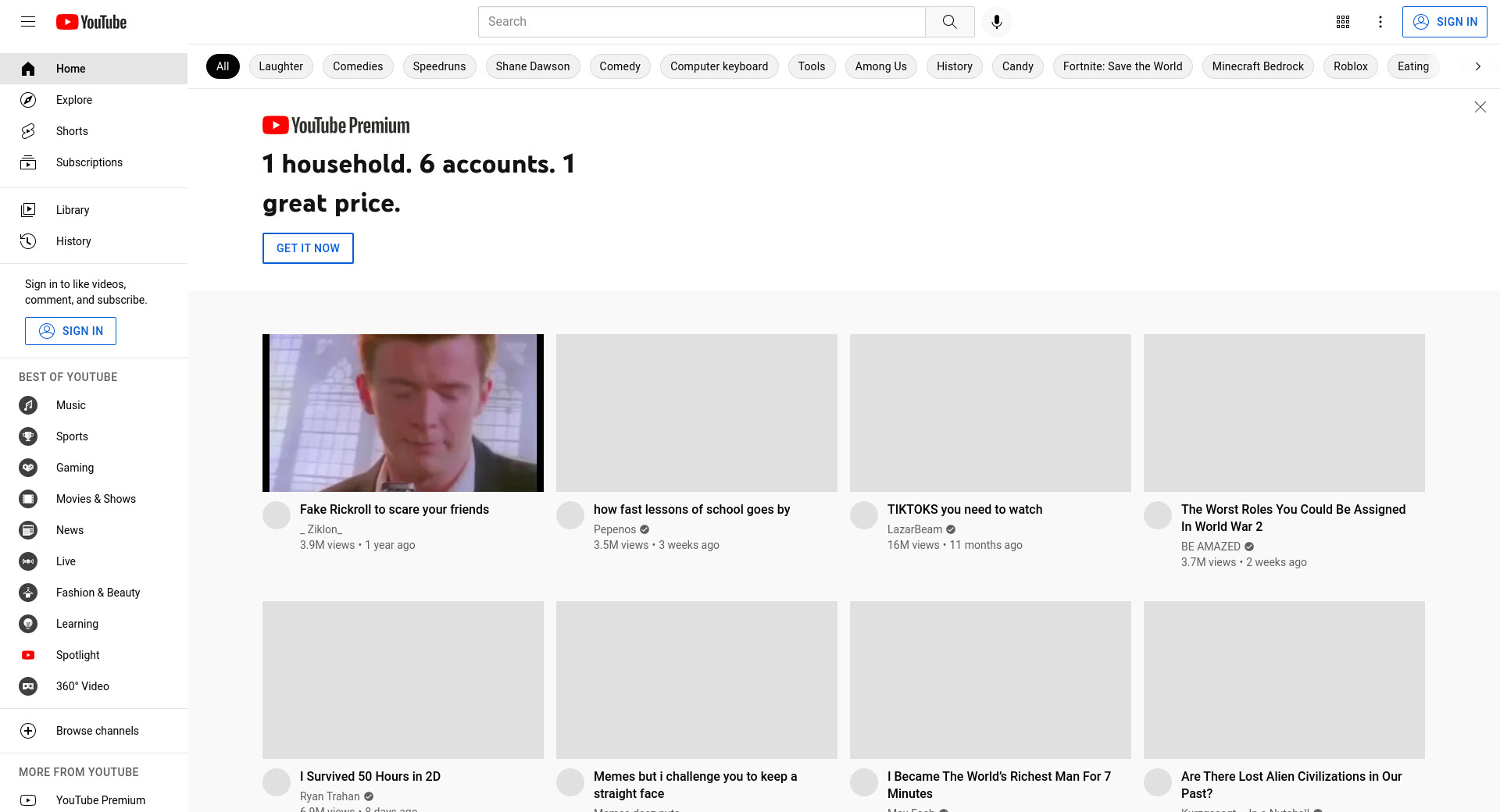Click SIGN IN button in top right

click(1445, 22)
